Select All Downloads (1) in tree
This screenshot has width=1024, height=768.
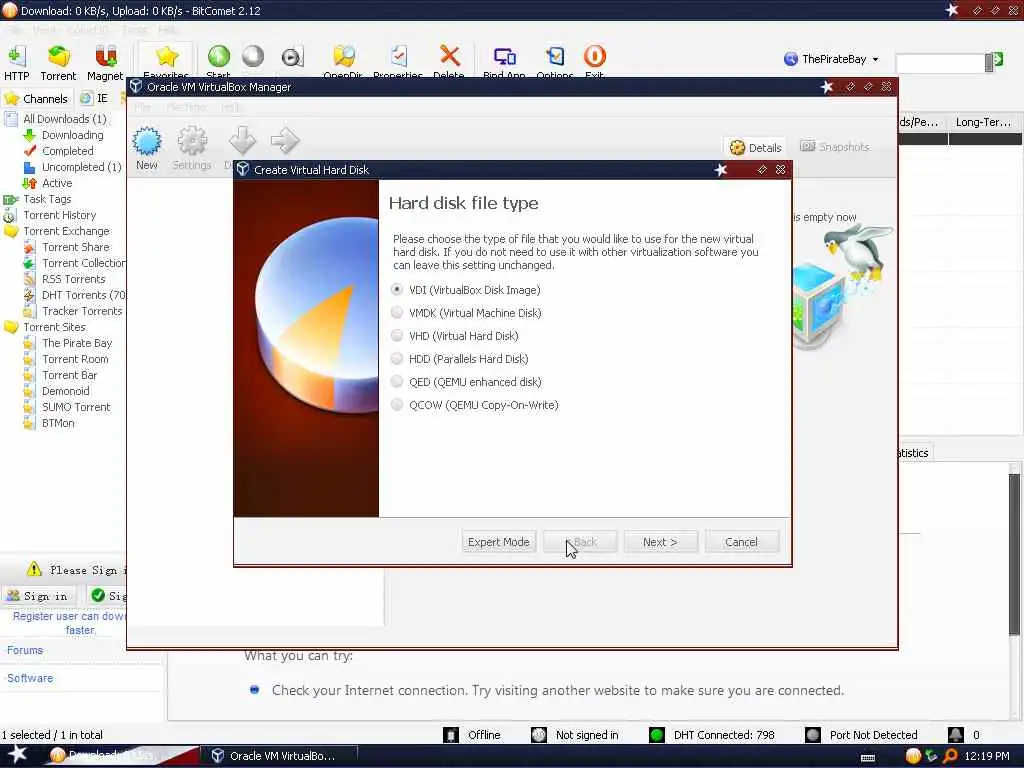coord(56,119)
